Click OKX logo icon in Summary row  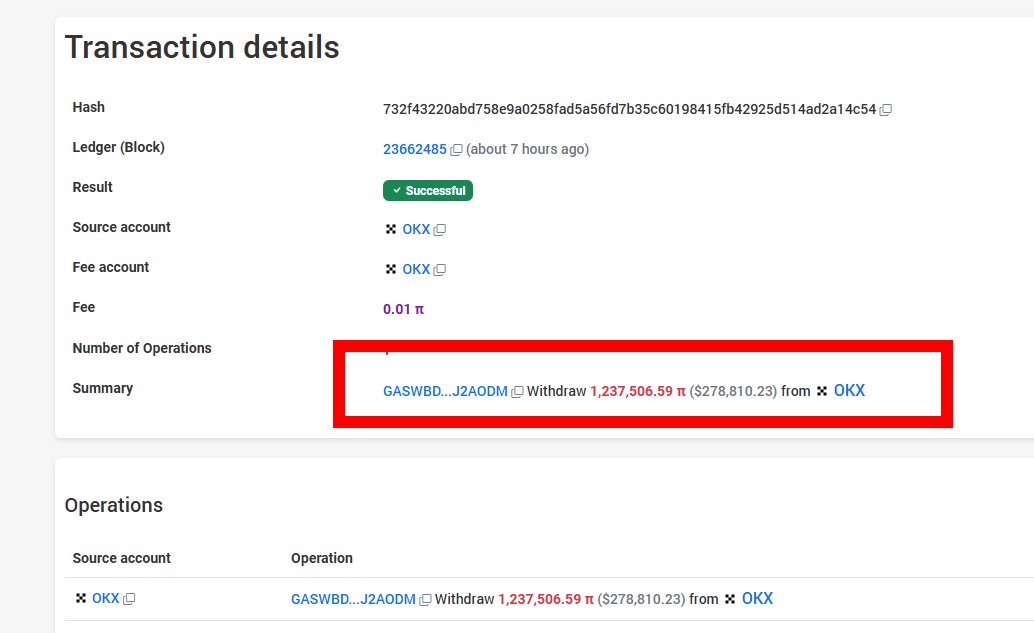(x=822, y=391)
